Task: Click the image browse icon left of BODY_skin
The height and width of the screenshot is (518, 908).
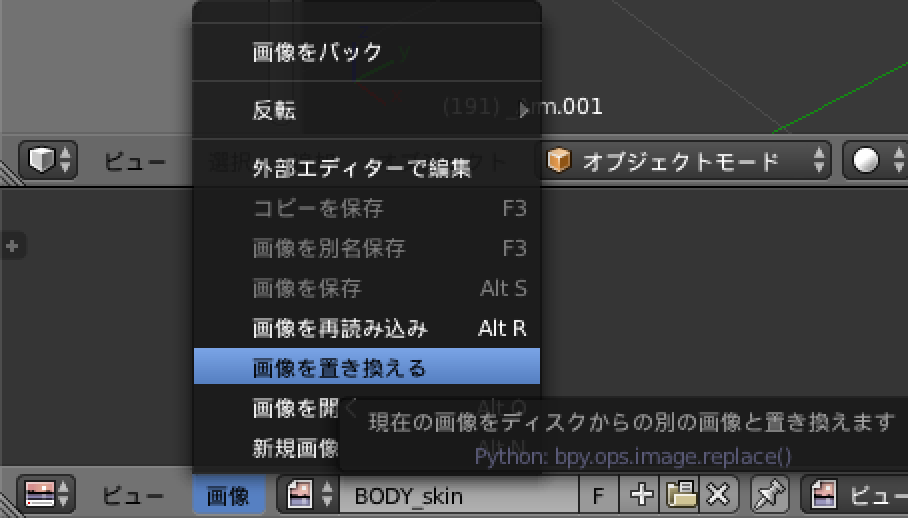Action: [307, 495]
